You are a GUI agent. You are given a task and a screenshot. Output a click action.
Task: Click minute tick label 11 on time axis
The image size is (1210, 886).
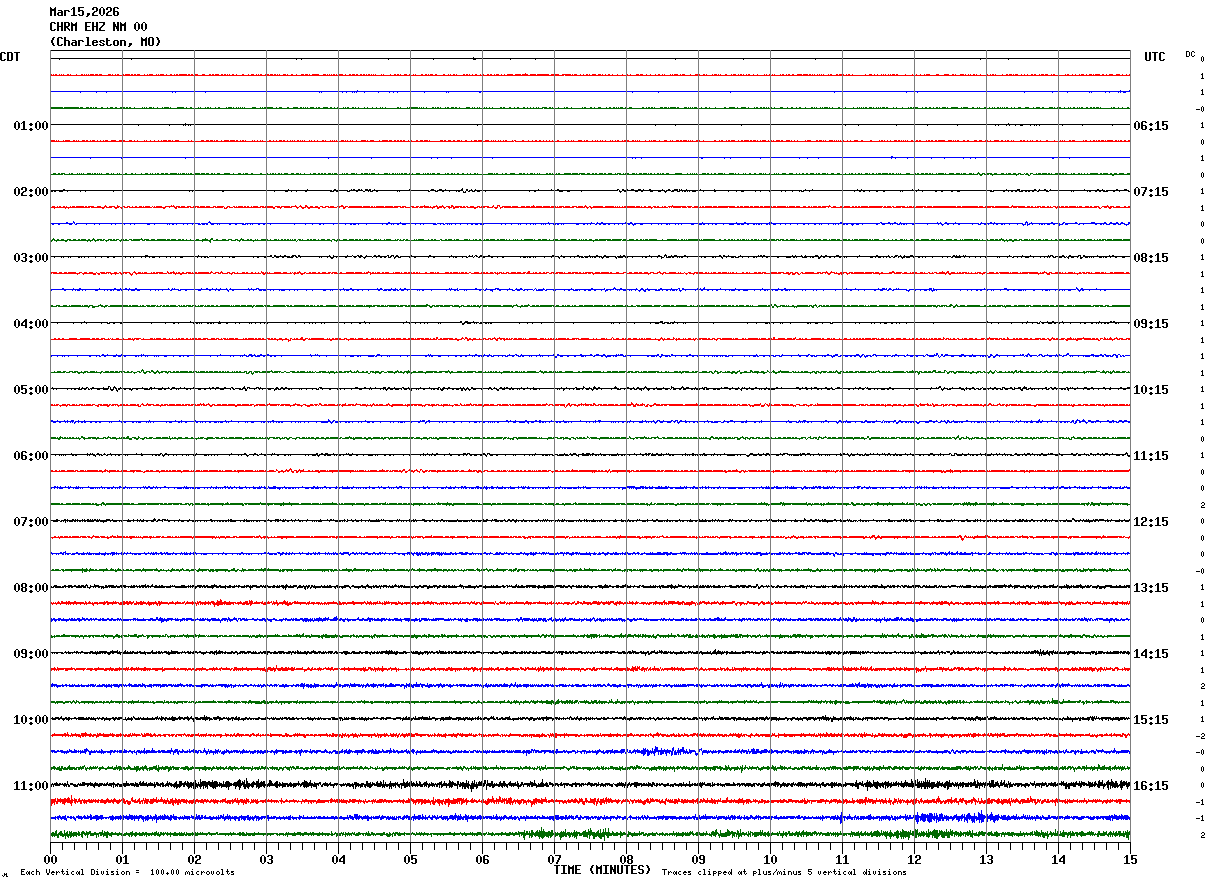842,859
